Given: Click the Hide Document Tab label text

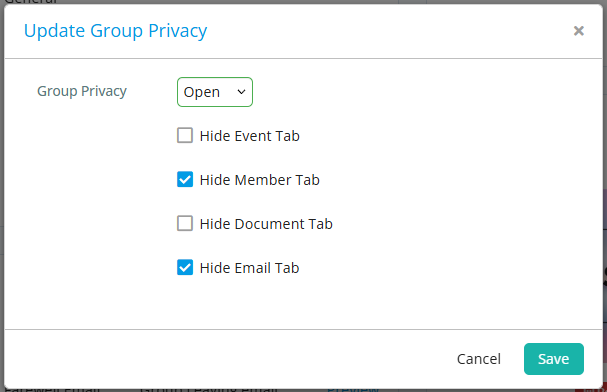Looking at the screenshot, I should [x=266, y=224].
